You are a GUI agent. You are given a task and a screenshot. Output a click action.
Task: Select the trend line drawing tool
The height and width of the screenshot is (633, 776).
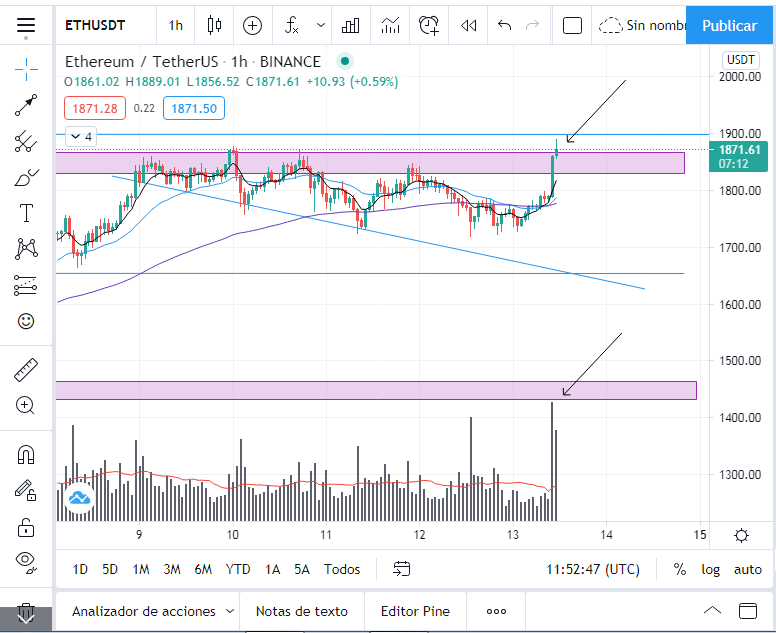click(26, 105)
